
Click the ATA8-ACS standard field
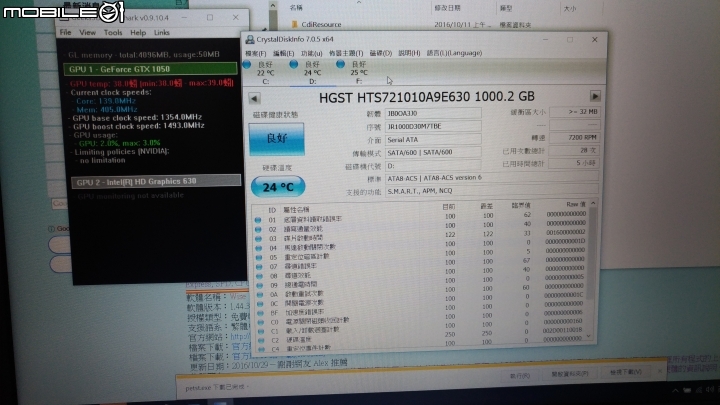coord(492,178)
